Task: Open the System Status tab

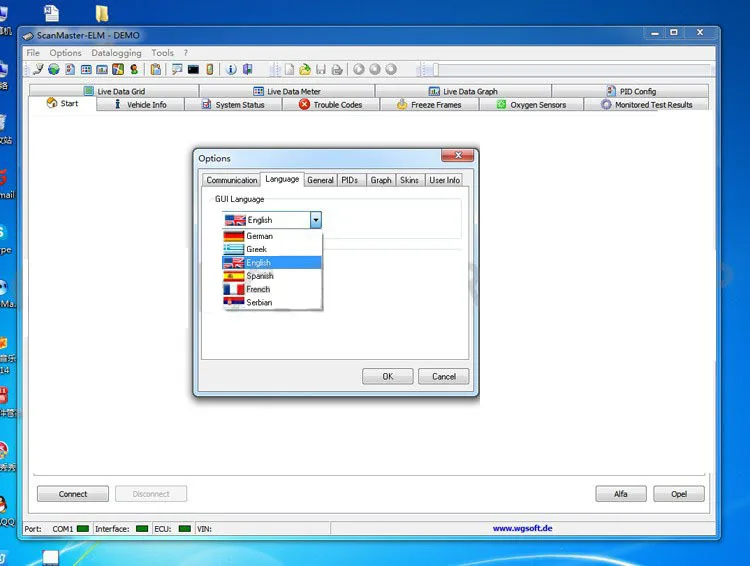Action: 233,104
